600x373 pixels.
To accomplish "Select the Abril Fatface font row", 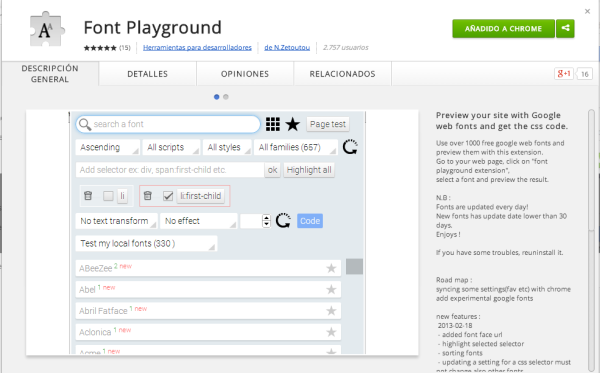I will (x=208, y=311).
